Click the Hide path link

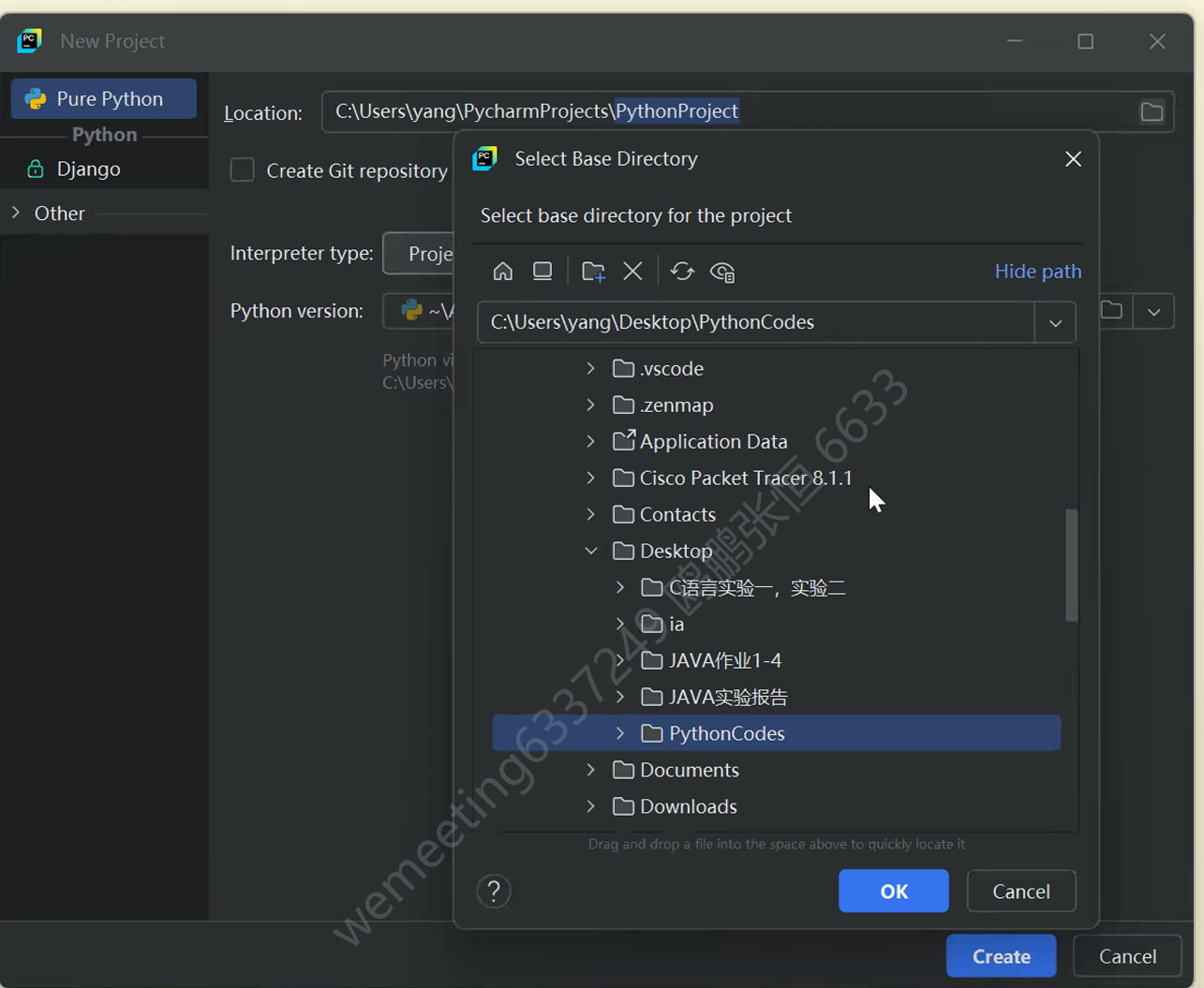[x=1037, y=272]
